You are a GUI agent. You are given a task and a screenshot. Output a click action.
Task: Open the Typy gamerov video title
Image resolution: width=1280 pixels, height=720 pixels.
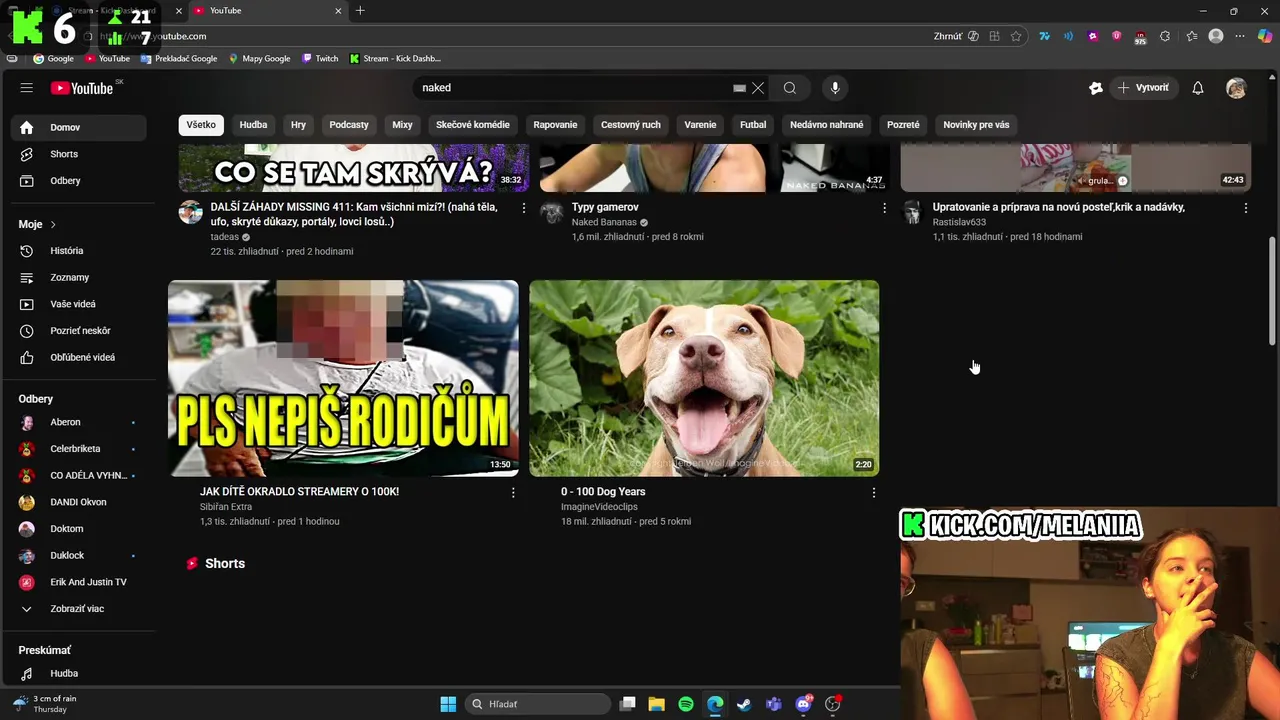coord(605,207)
